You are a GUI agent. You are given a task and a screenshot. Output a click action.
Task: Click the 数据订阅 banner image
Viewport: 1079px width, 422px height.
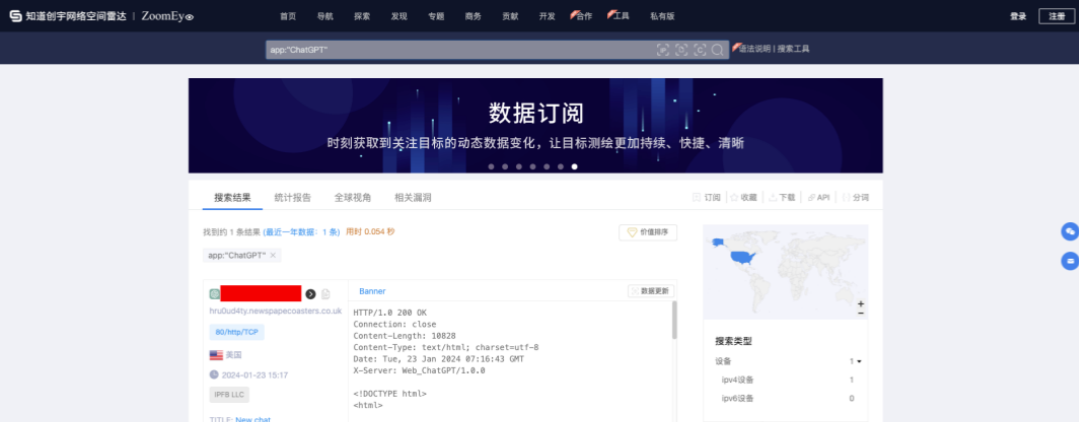(x=535, y=125)
